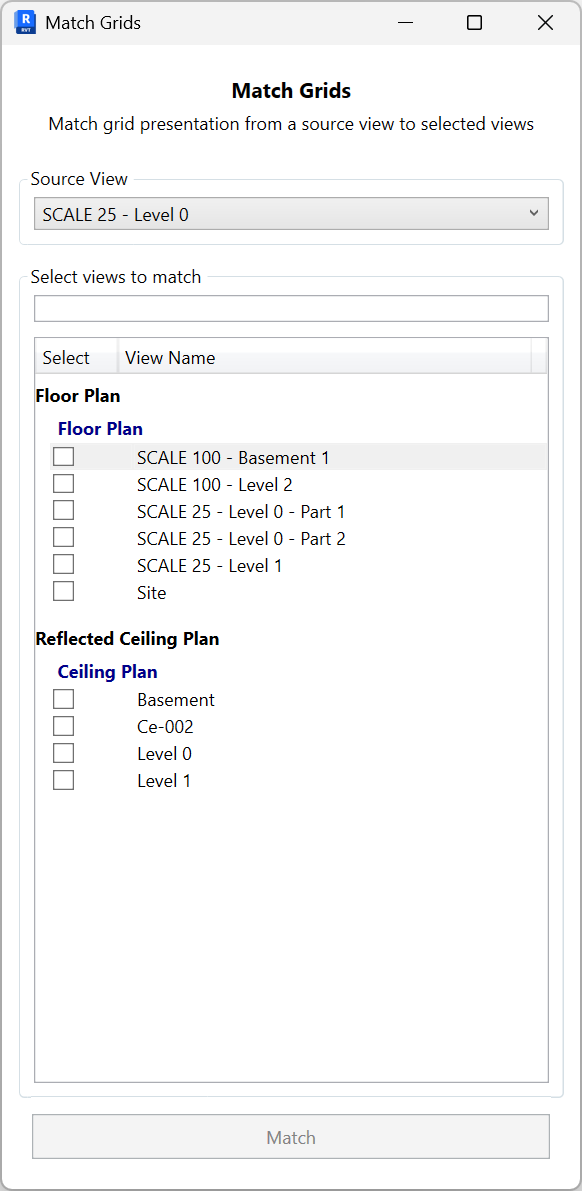The height and width of the screenshot is (1191, 582).
Task: Check the Ce-002 checkbox
Action: click(x=63, y=725)
